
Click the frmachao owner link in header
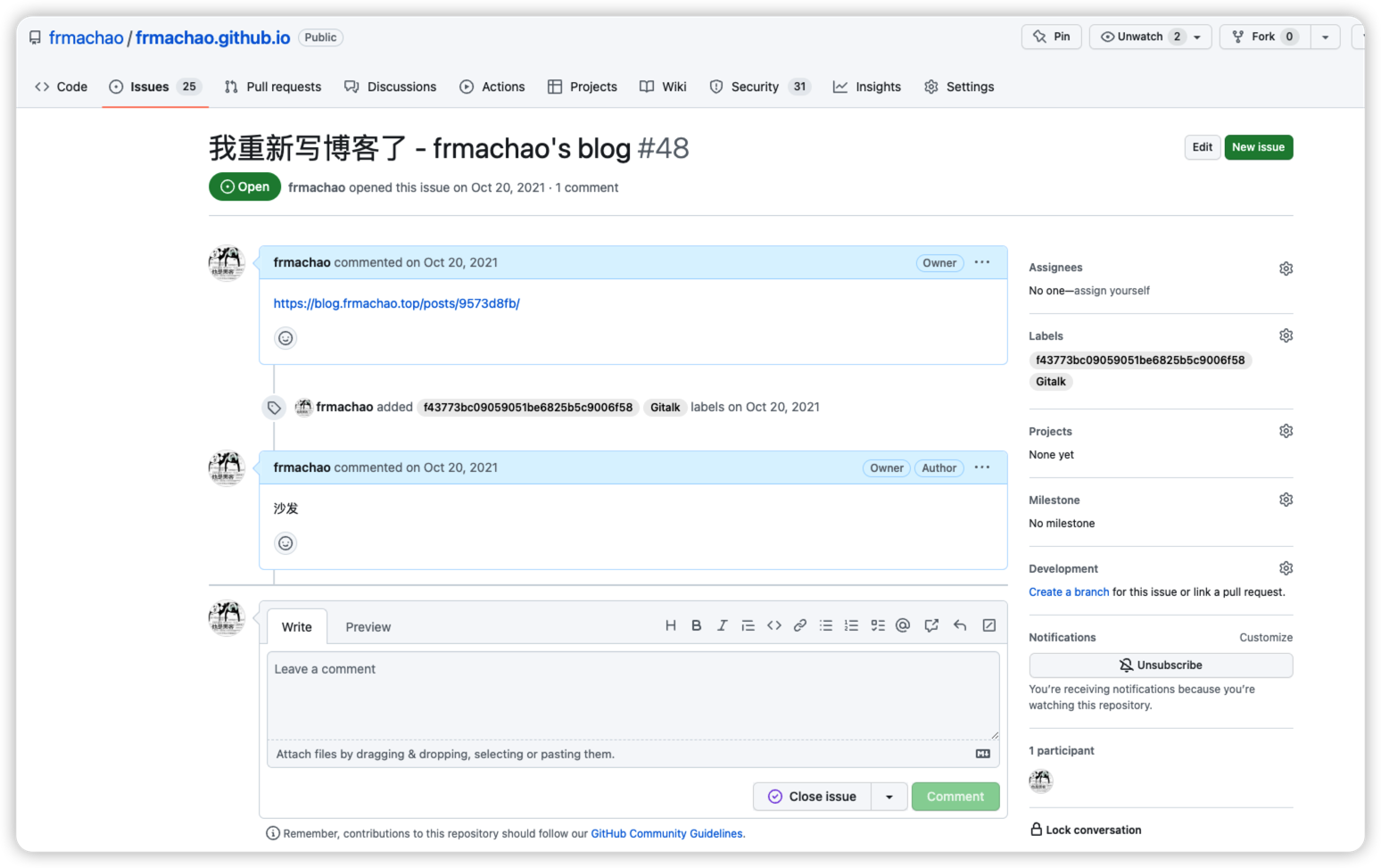pyautogui.click(x=86, y=37)
